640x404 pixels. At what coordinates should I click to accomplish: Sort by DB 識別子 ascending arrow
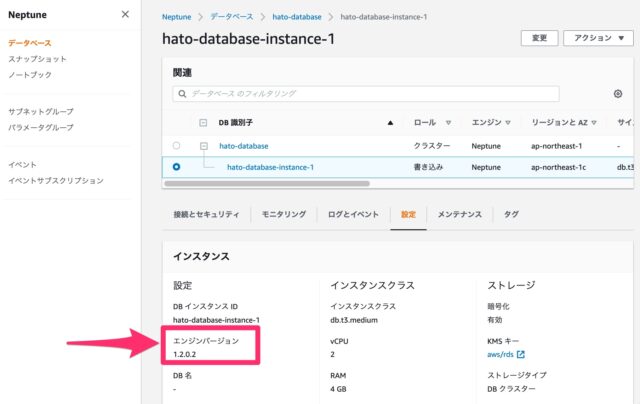[390, 122]
